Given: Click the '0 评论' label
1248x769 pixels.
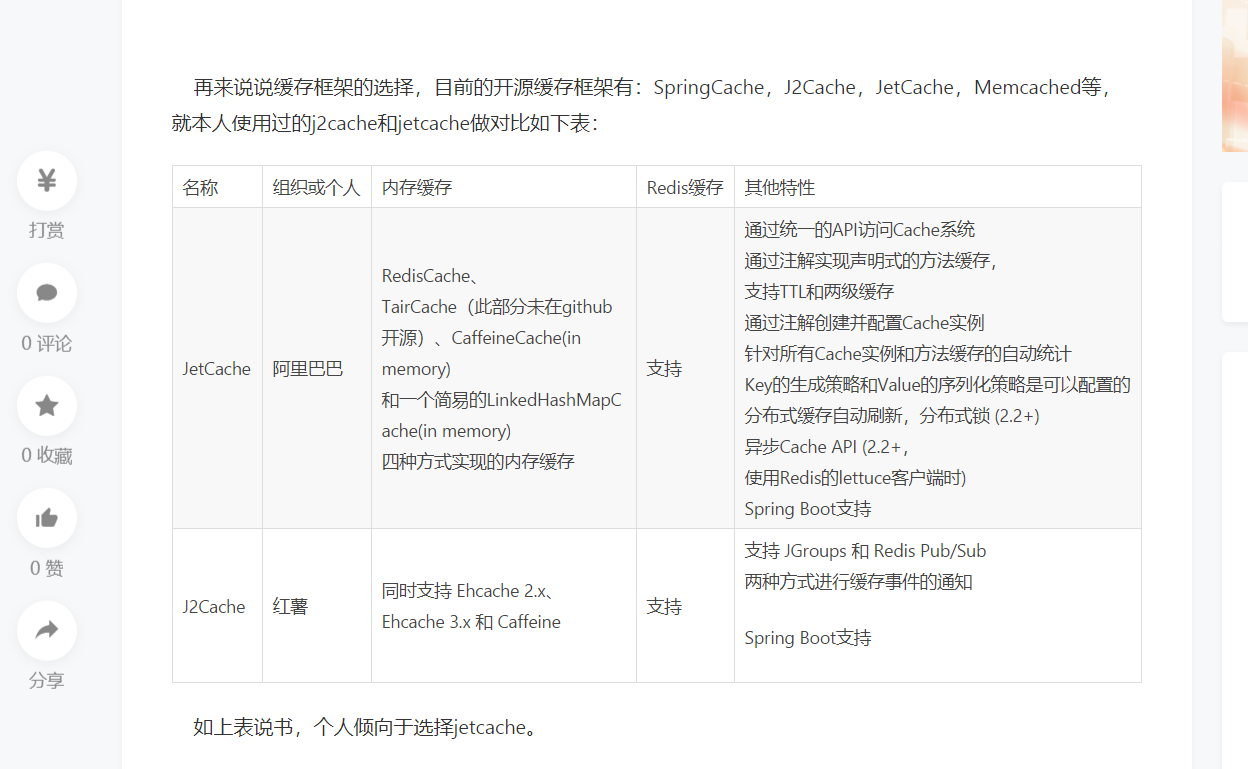Looking at the screenshot, I should 47,344.
